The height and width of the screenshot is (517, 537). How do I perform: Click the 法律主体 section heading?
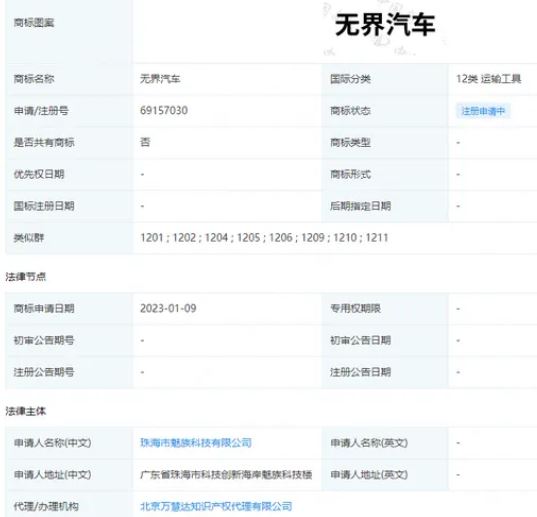[x=26, y=411]
